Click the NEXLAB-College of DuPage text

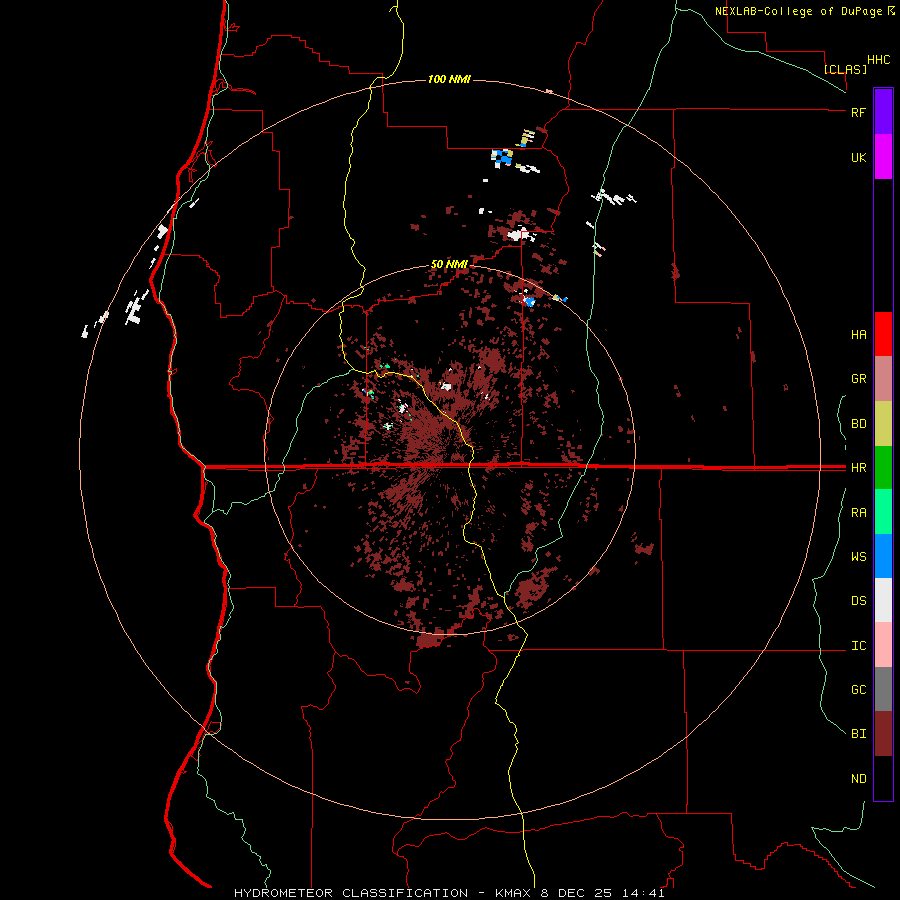798,11
